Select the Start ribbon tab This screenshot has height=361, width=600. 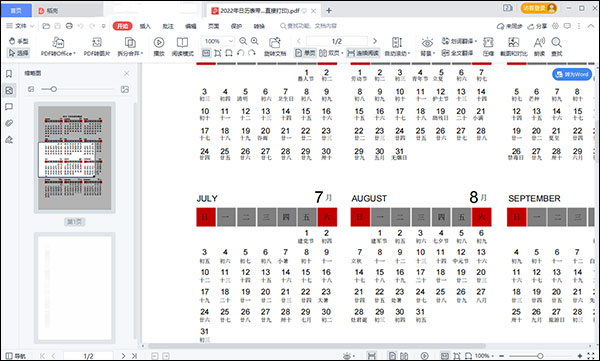(x=122, y=26)
